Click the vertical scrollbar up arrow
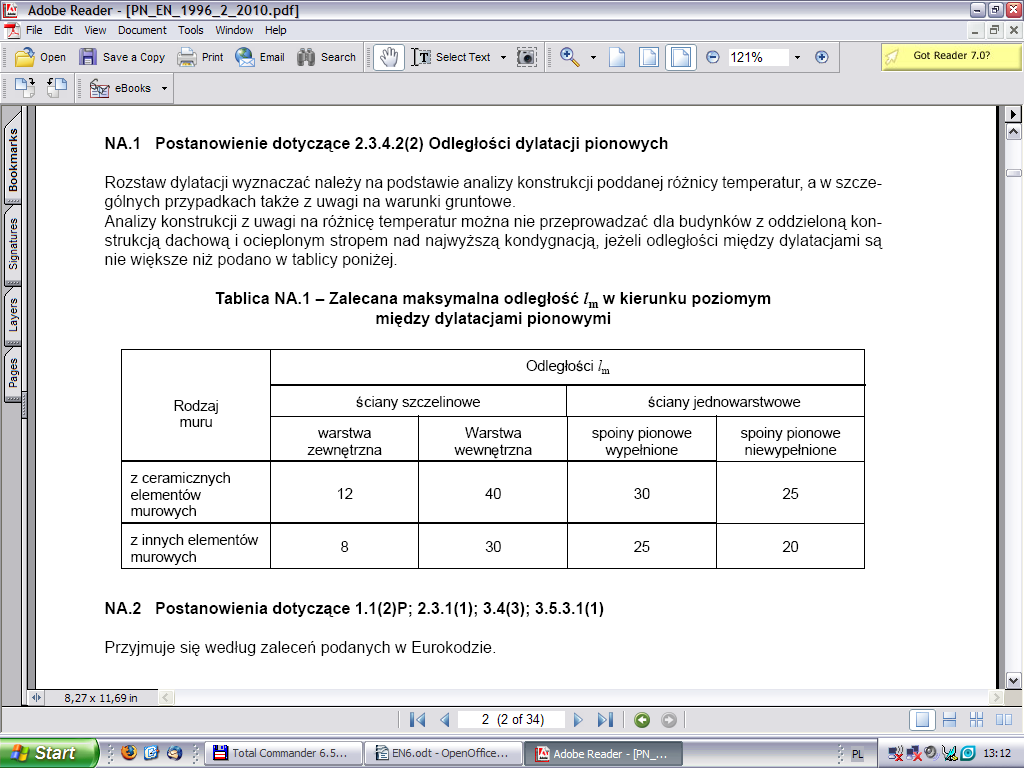Image resolution: width=1024 pixels, height=768 pixels. point(1014,133)
